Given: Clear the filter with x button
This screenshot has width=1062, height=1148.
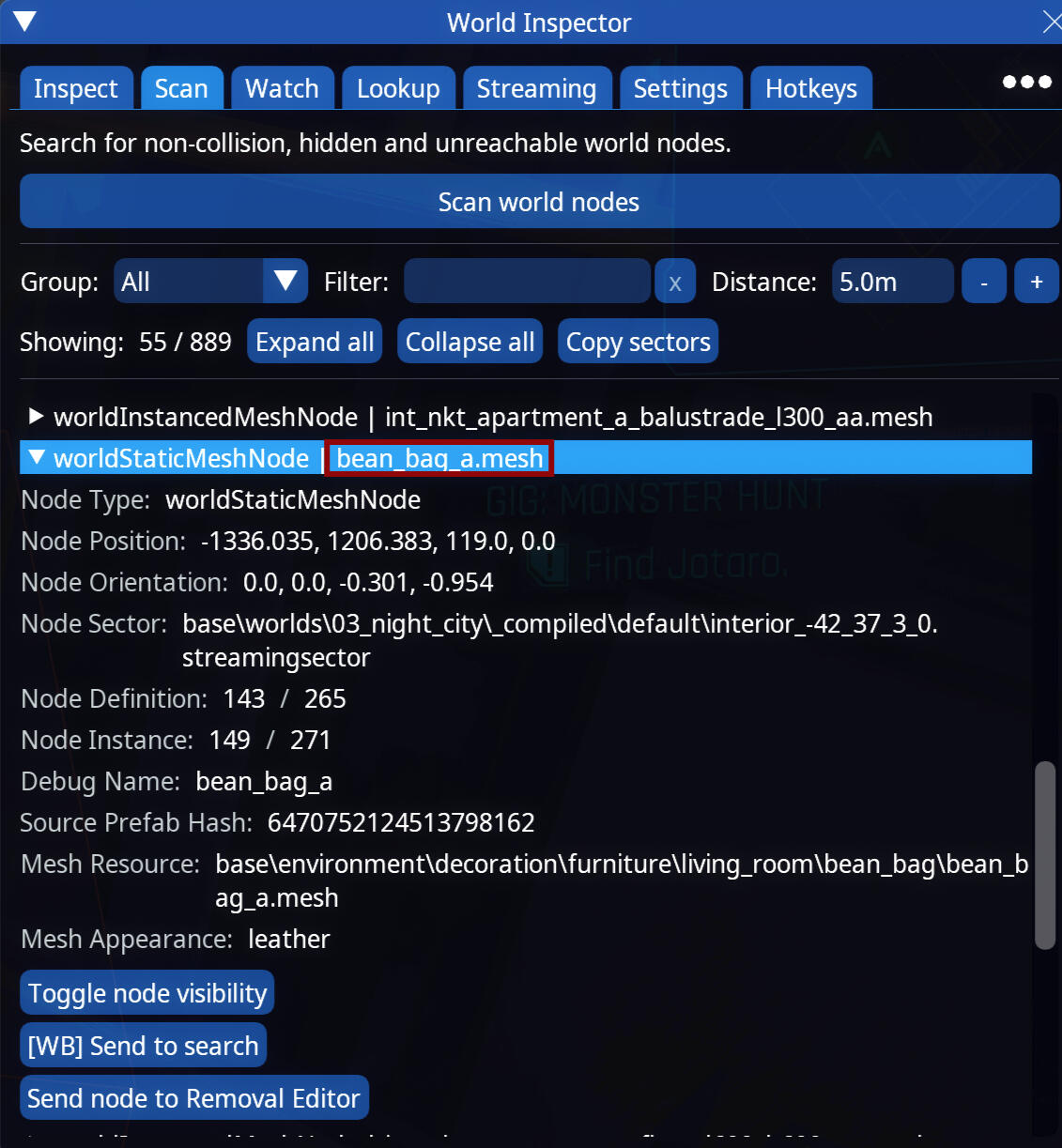Looking at the screenshot, I should (x=675, y=282).
